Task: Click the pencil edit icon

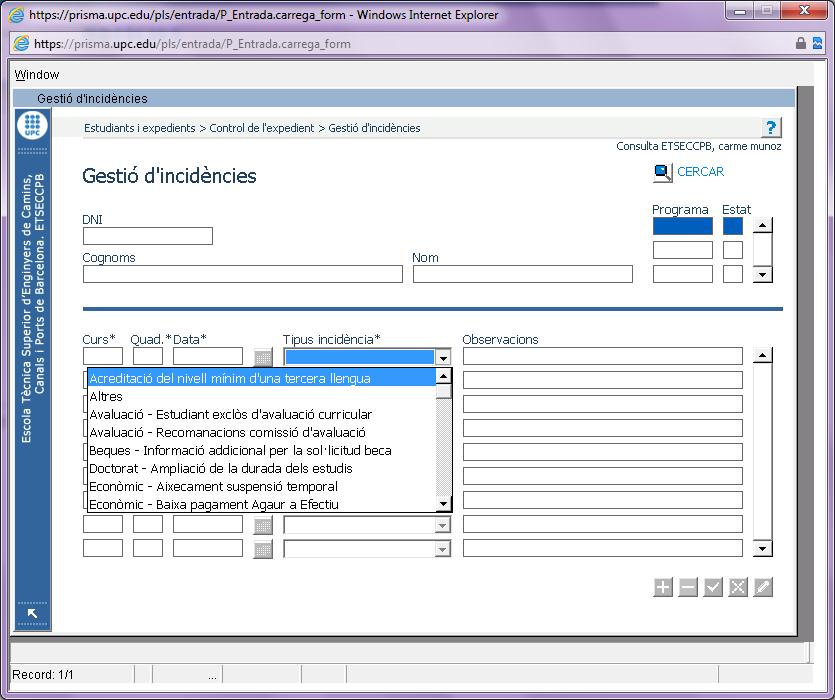Action: pyautogui.click(x=763, y=588)
